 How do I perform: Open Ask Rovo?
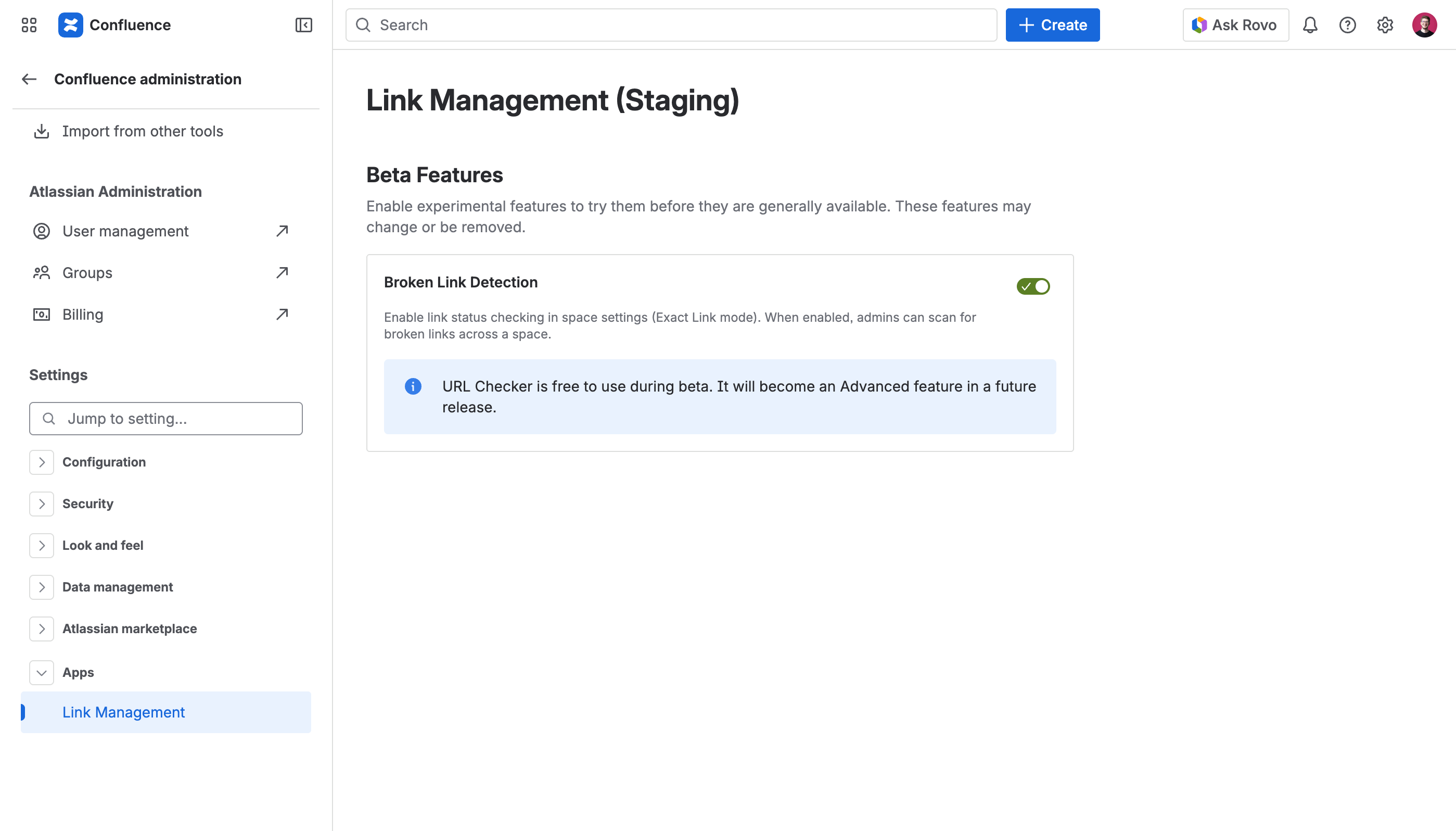tap(1235, 24)
